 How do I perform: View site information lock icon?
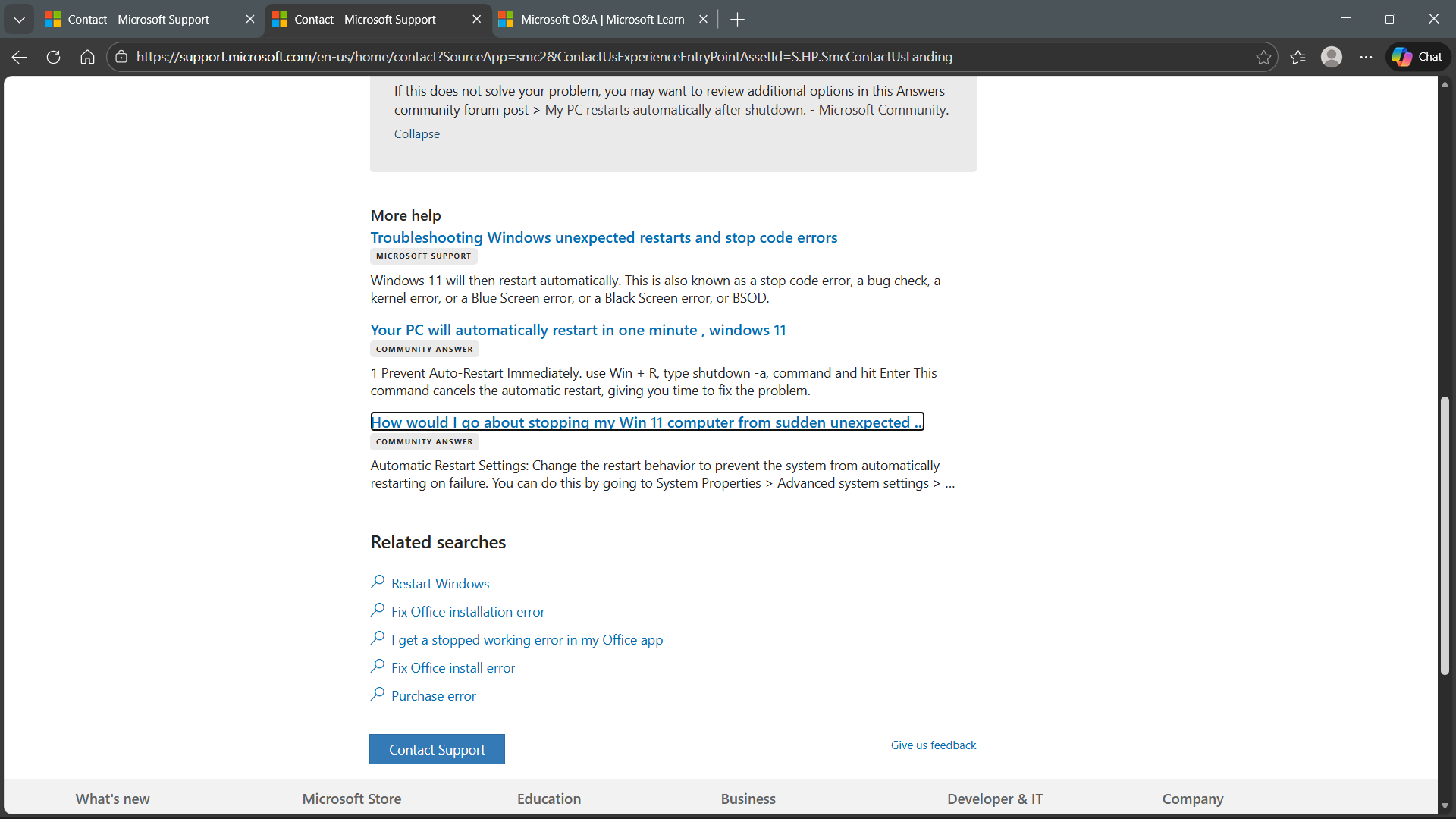pyautogui.click(x=121, y=57)
